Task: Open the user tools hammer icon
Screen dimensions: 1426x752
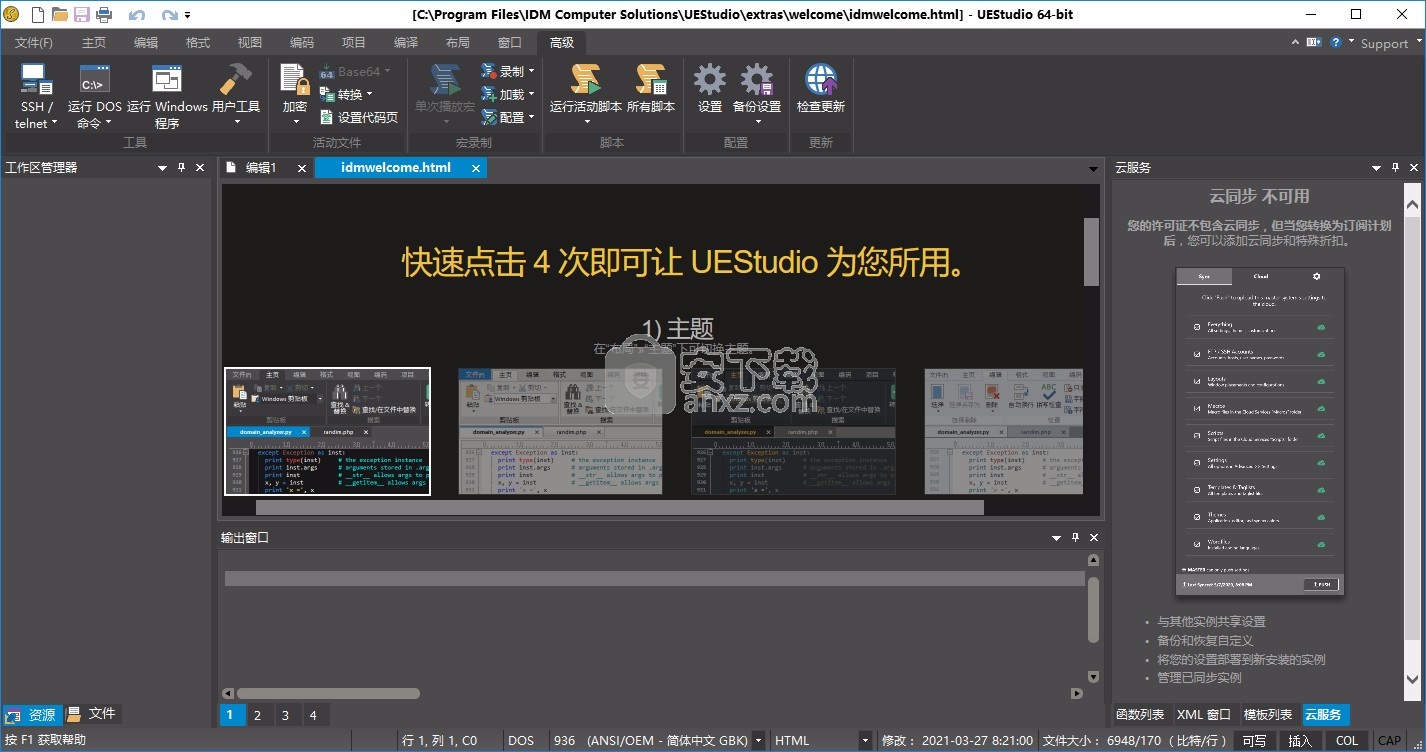Action: click(237, 97)
